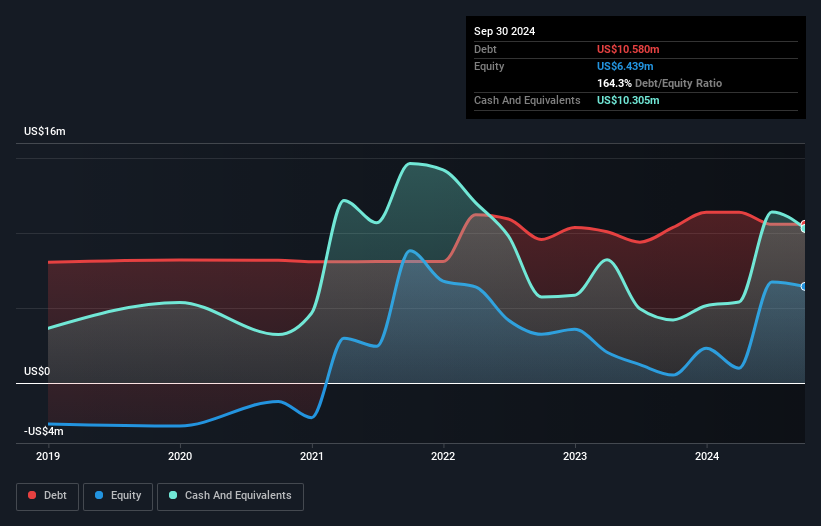
Task: Select the 2022 x-axis label
Action: pyautogui.click(x=443, y=456)
